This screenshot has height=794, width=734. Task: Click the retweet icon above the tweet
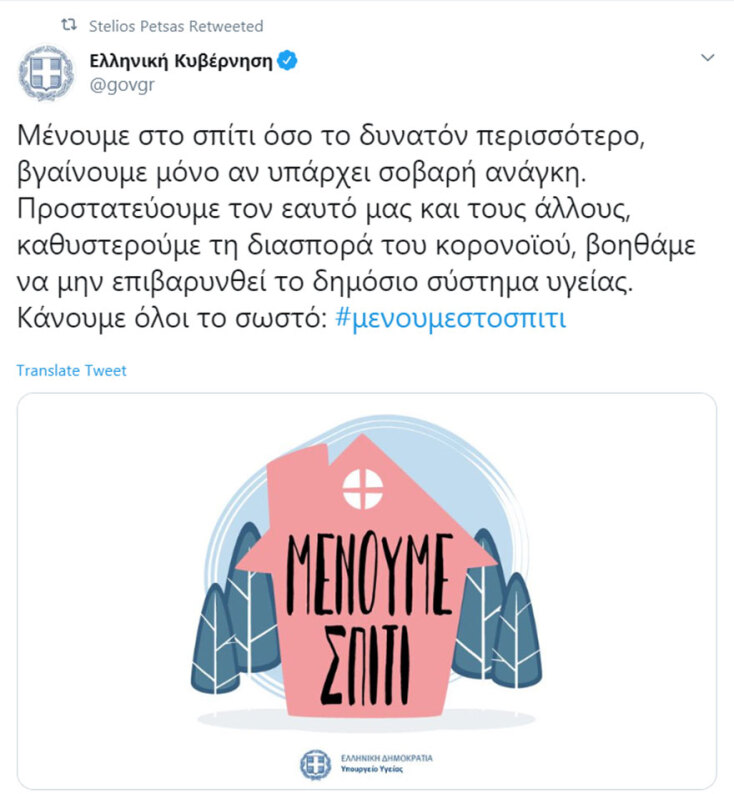pyautogui.click(x=69, y=25)
